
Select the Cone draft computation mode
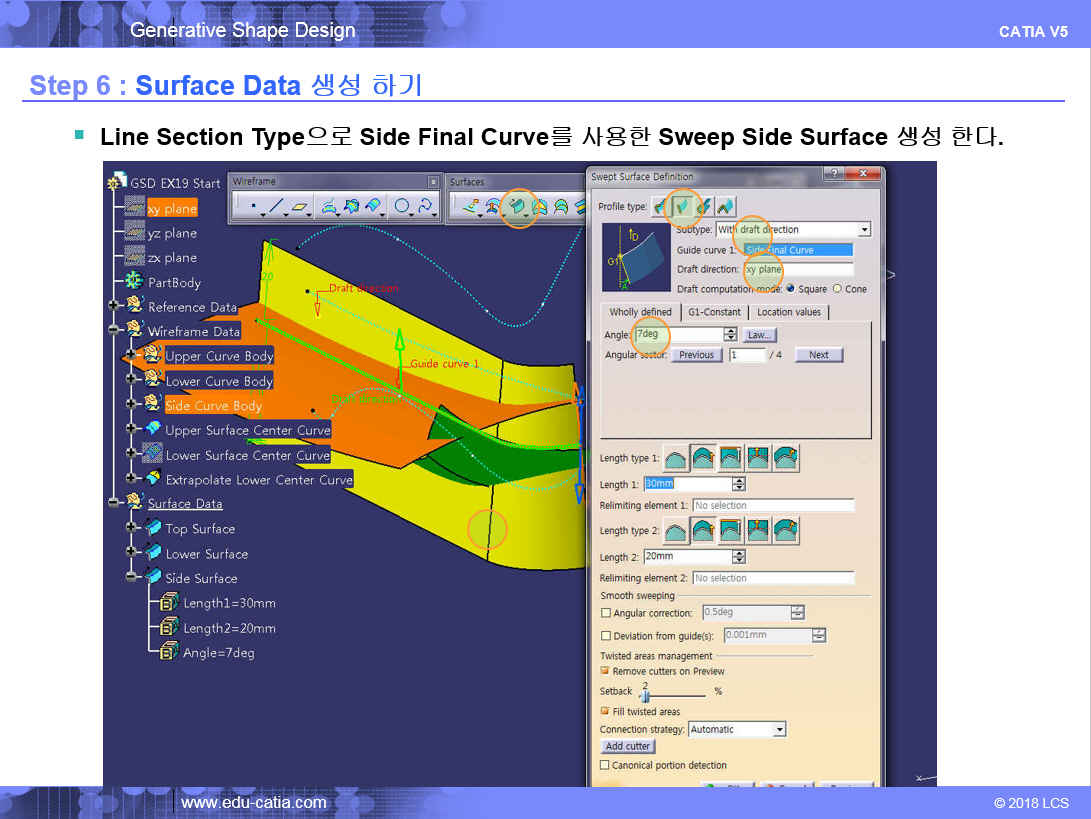coord(838,289)
